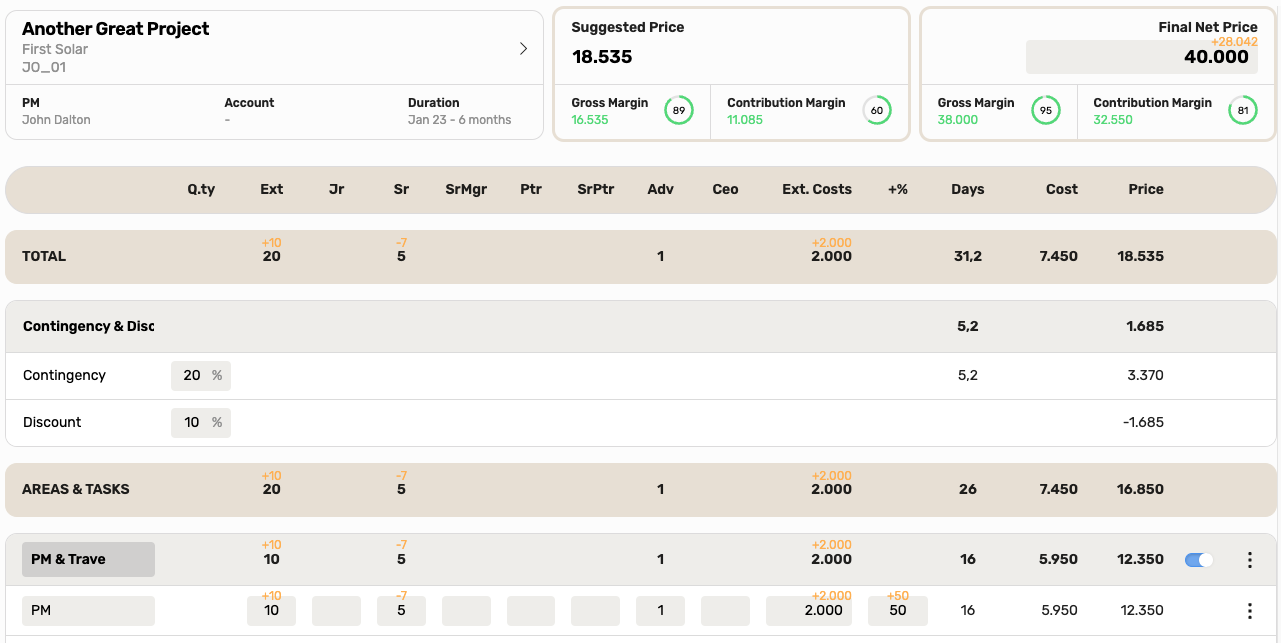Click Final Net Price gross margin 95 ring
The width and height of the screenshot is (1281, 643).
[x=1046, y=110]
